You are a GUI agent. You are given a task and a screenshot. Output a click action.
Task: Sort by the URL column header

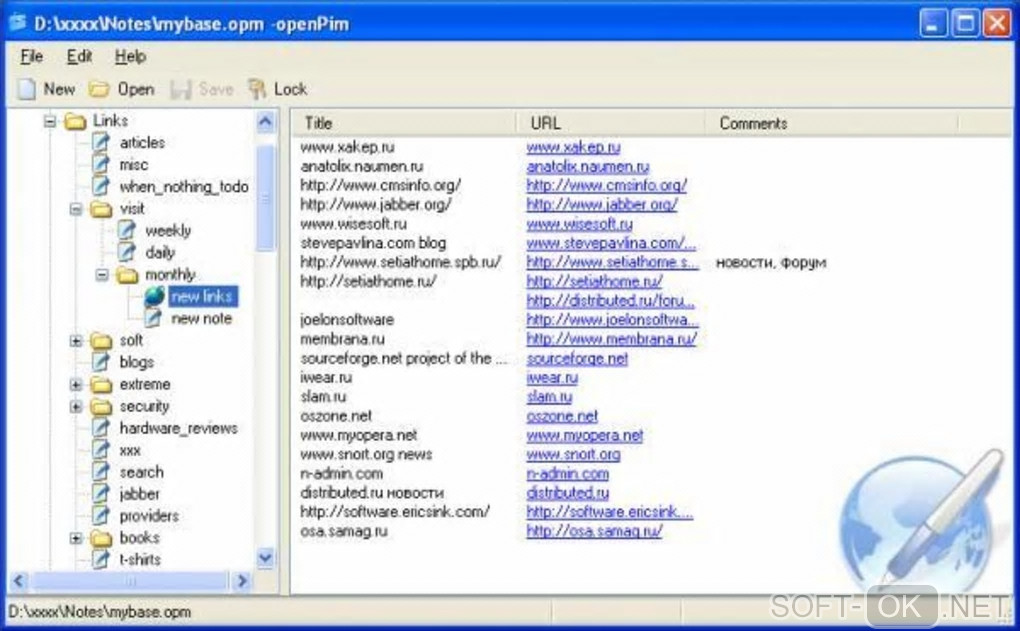(x=611, y=123)
